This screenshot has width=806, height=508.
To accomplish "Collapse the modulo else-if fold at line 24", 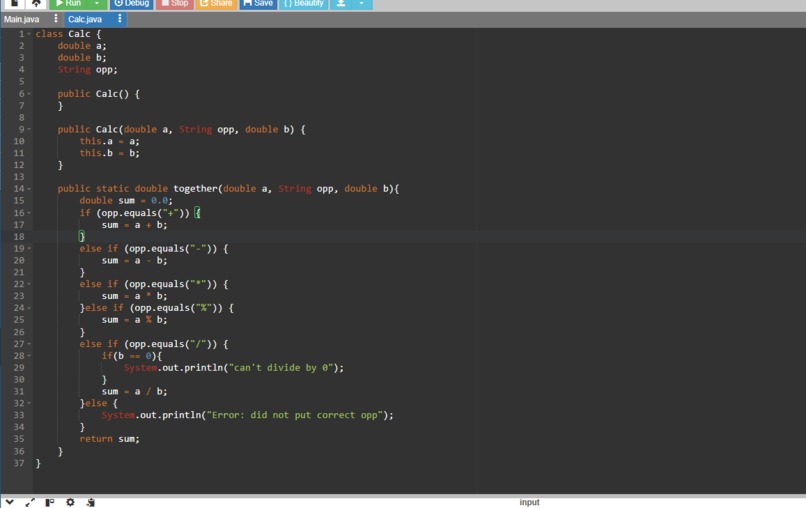I will tap(29, 308).
